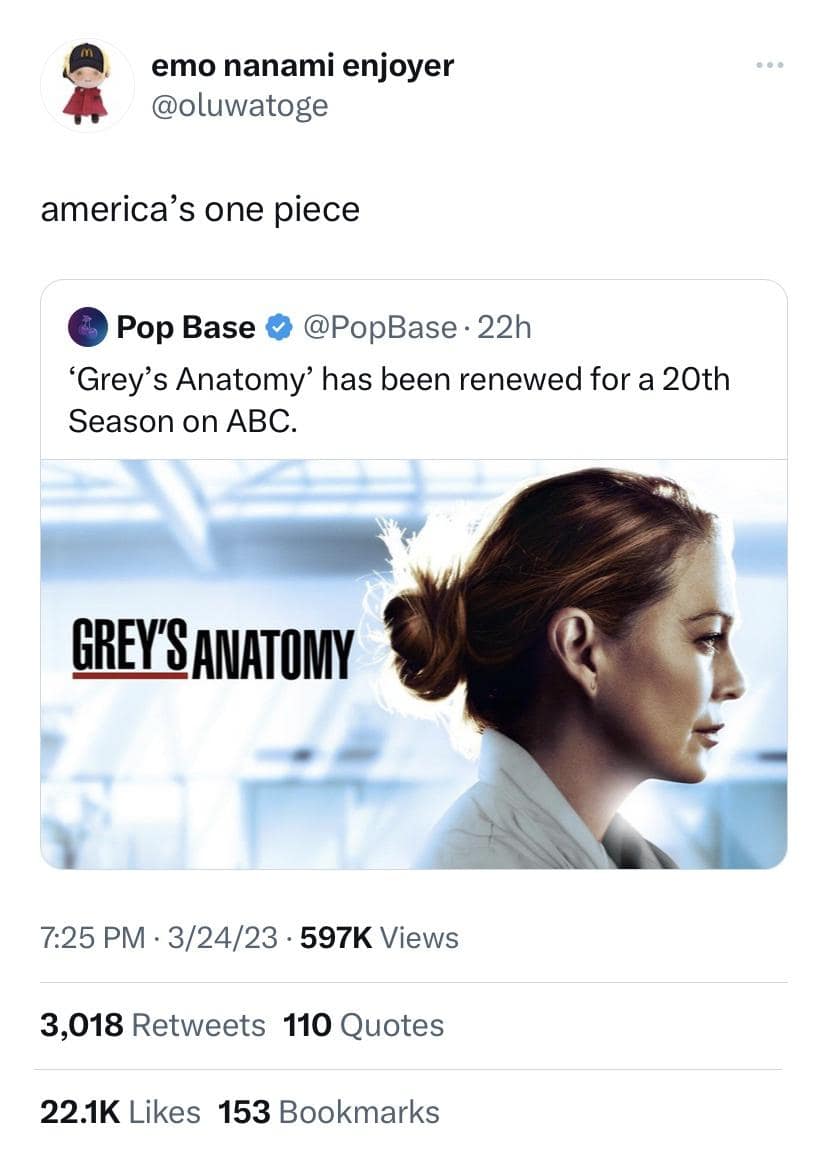Click the blue verified badge beside Pop Base
This screenshot has height=1153, width=828.
[x=279, y=327]
